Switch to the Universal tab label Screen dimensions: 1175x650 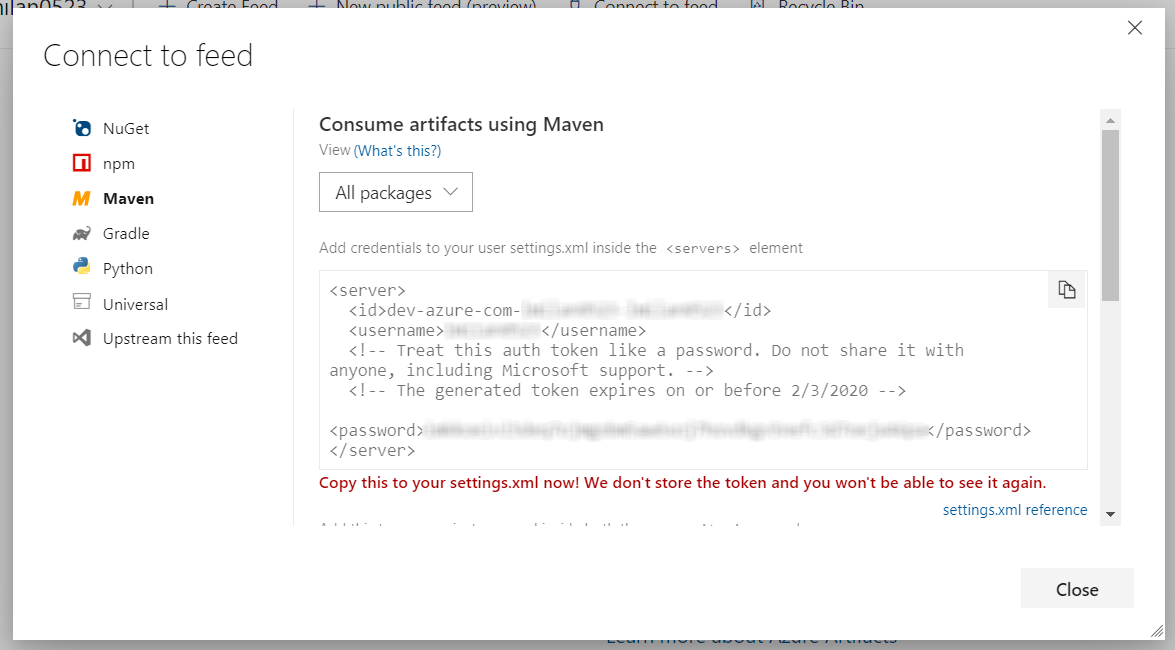[x=135, y=304]
